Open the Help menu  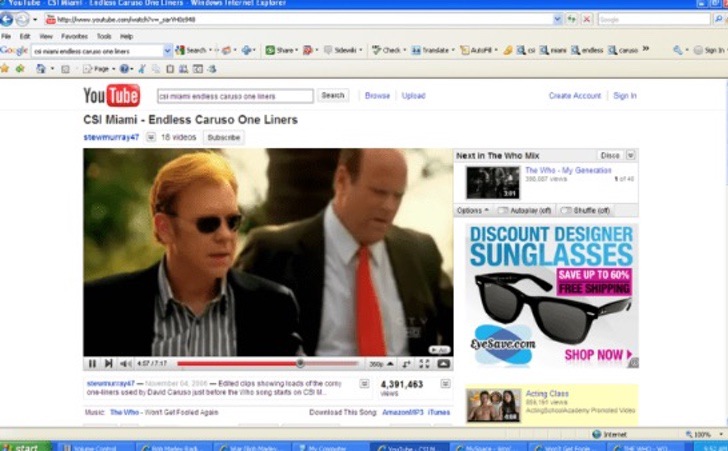coord(127,36)
